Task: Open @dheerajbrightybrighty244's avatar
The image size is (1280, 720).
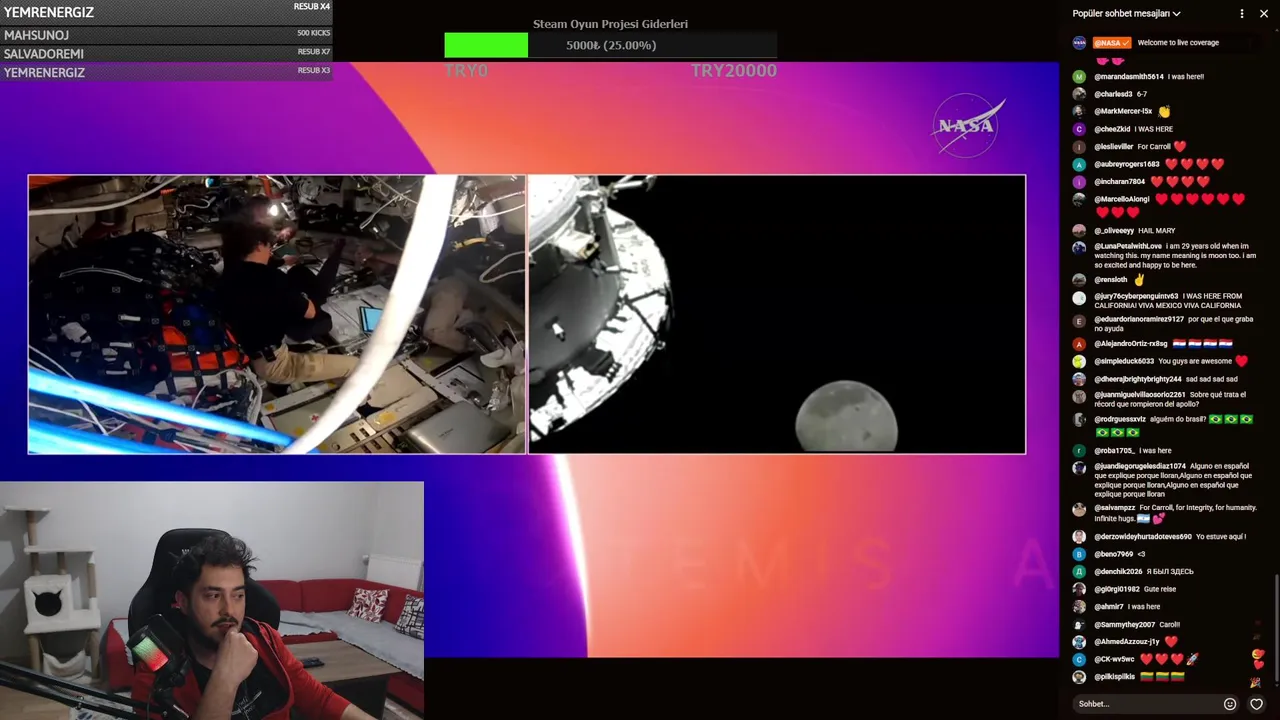Action: 1079,379
